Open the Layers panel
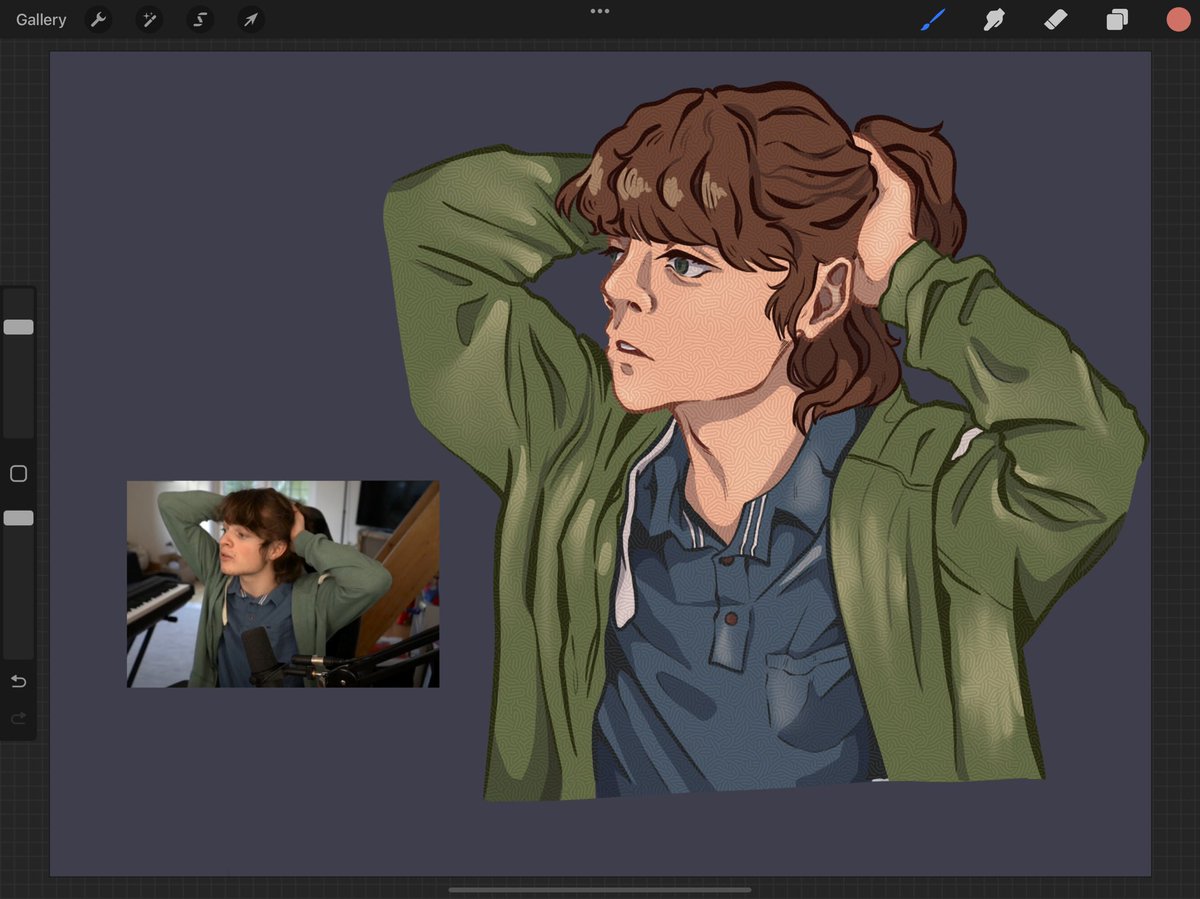This screenshot has height=899, width=1200. (1117, 19)
